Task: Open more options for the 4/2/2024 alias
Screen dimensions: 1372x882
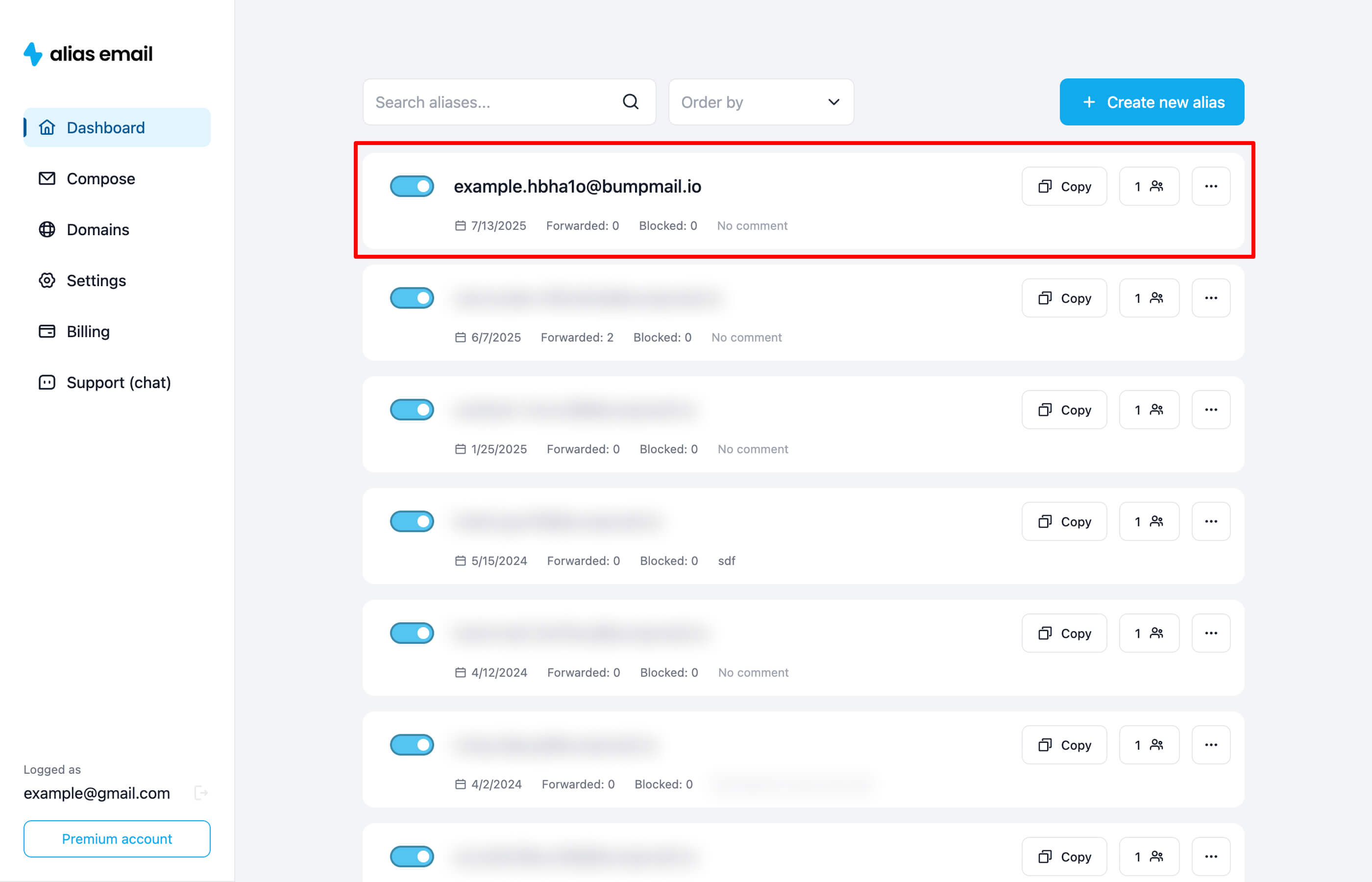Action: 1210,744
